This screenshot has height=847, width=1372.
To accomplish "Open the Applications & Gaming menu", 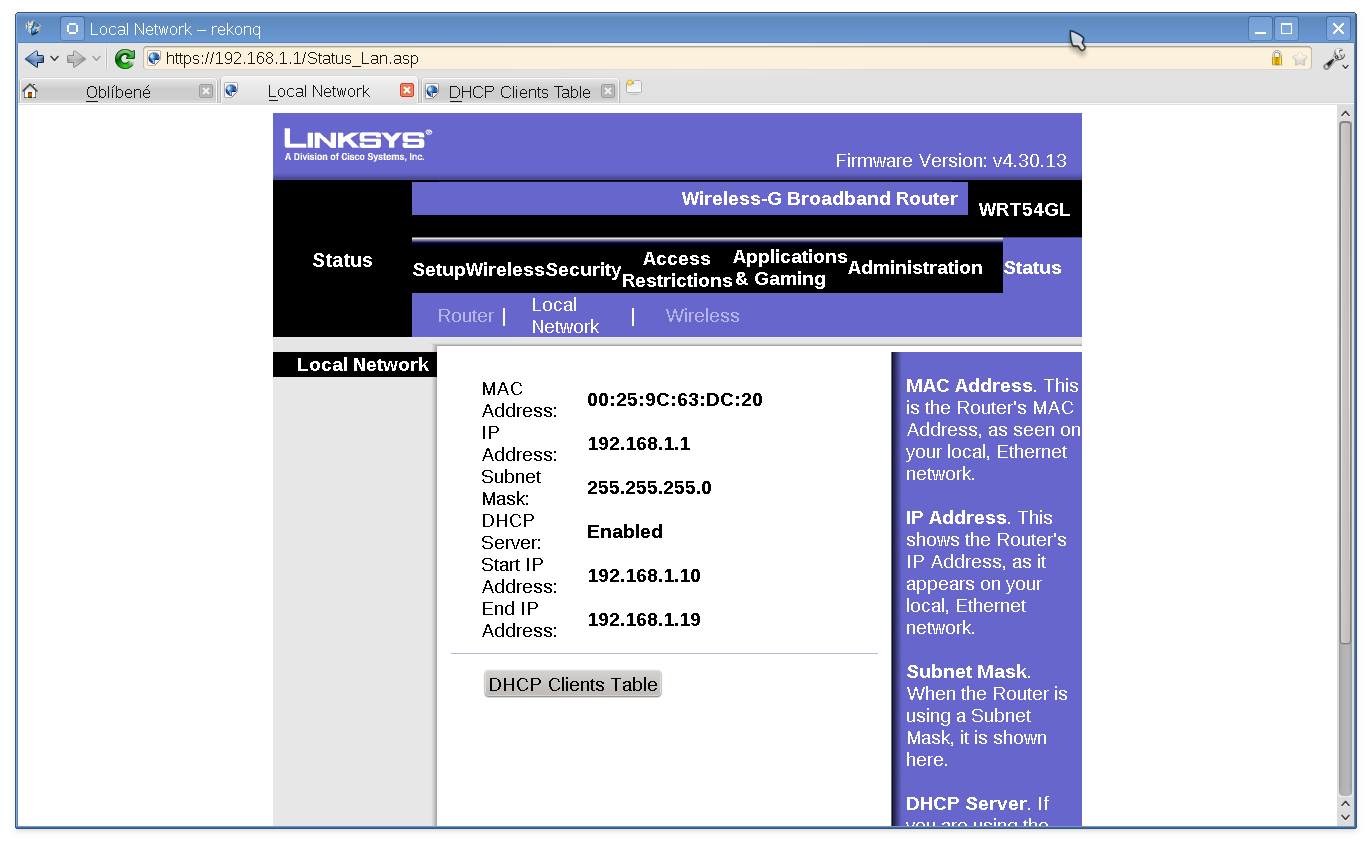I will [x=790, y=268].
